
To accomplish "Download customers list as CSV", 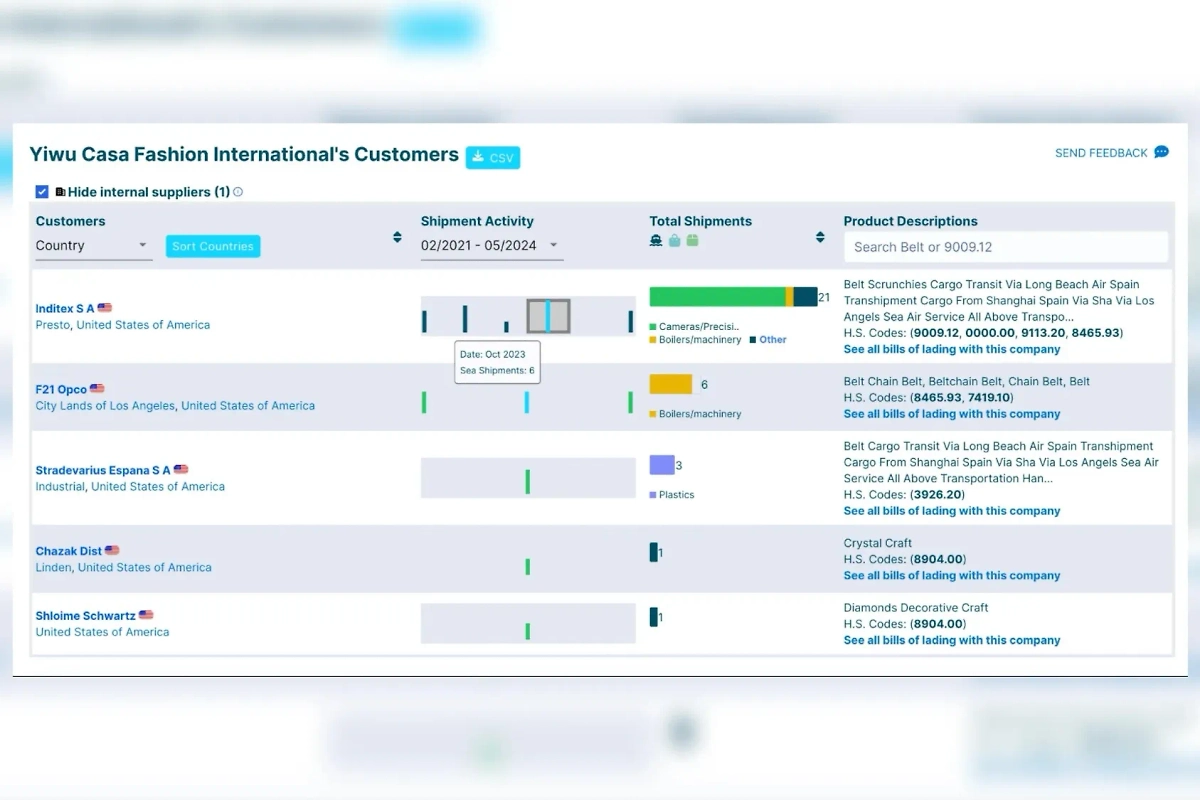I will click(493, 157).
